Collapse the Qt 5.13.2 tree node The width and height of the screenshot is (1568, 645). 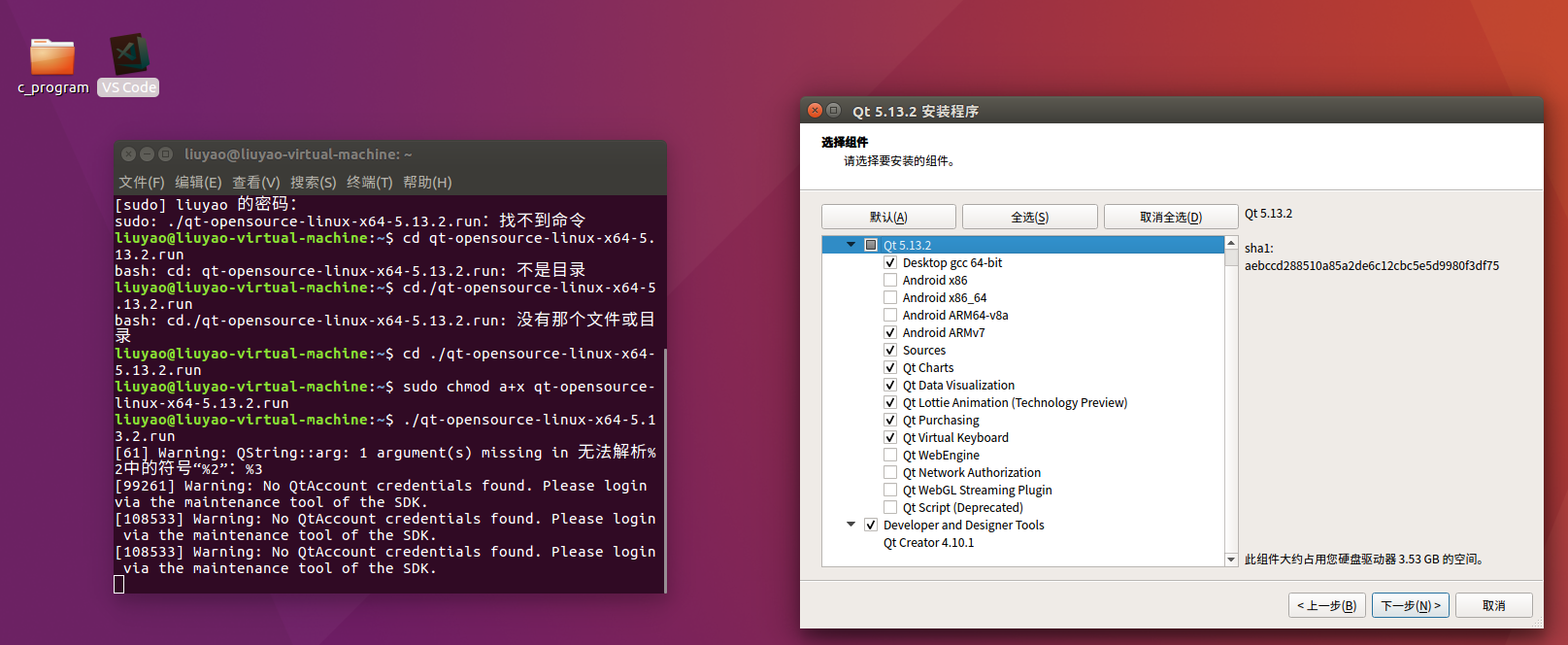pos(851,245)
